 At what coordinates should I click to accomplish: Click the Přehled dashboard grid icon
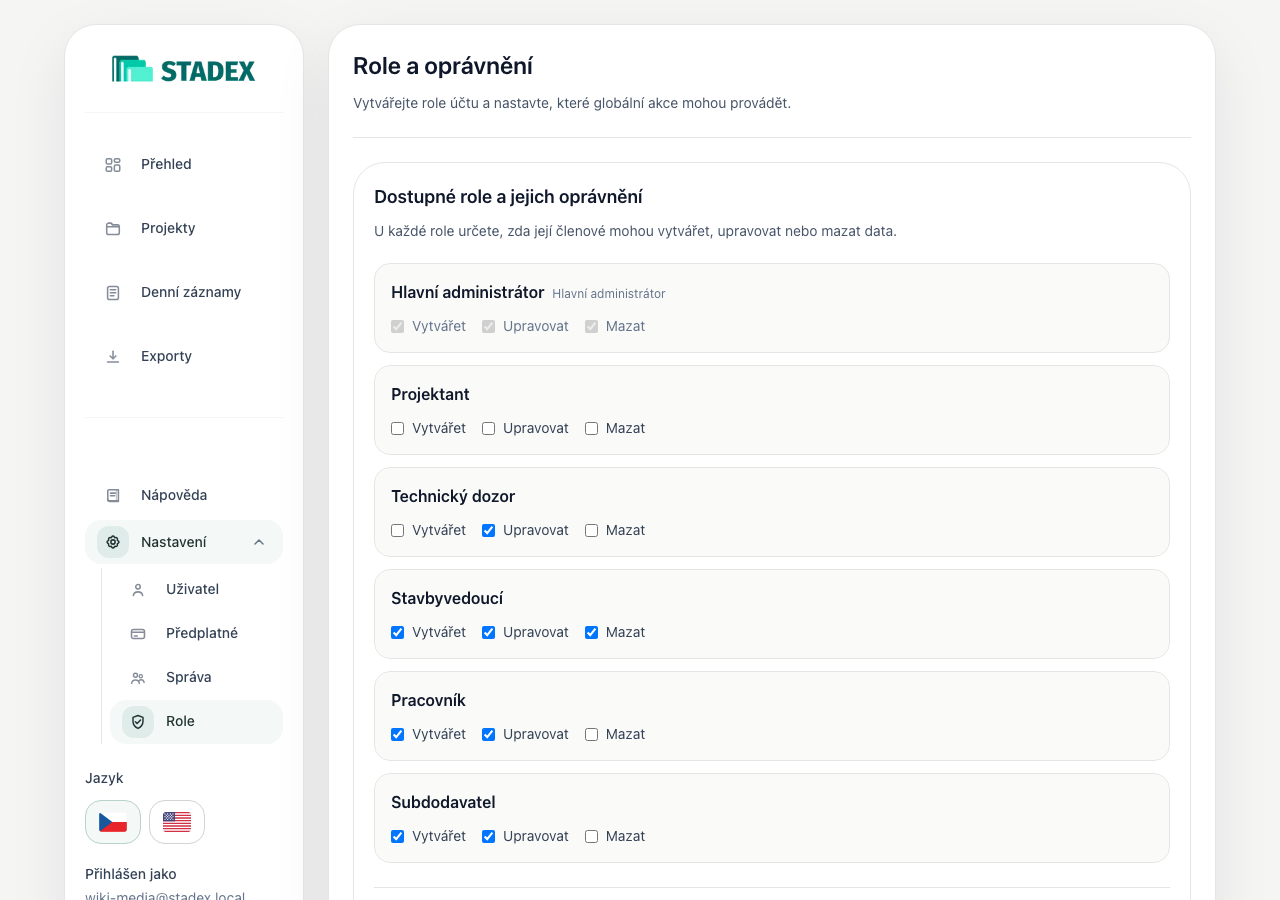(113, 165)
